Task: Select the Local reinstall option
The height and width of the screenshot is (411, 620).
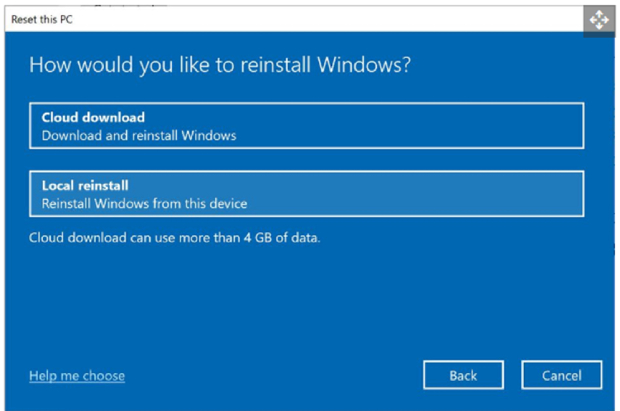Action: pyautogui.click(x=306, y=194)
